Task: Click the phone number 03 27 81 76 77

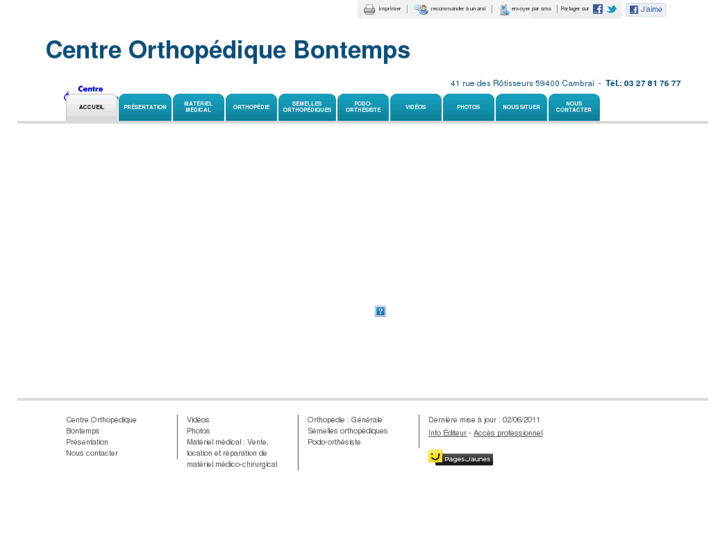Action: tap(652, 83)
